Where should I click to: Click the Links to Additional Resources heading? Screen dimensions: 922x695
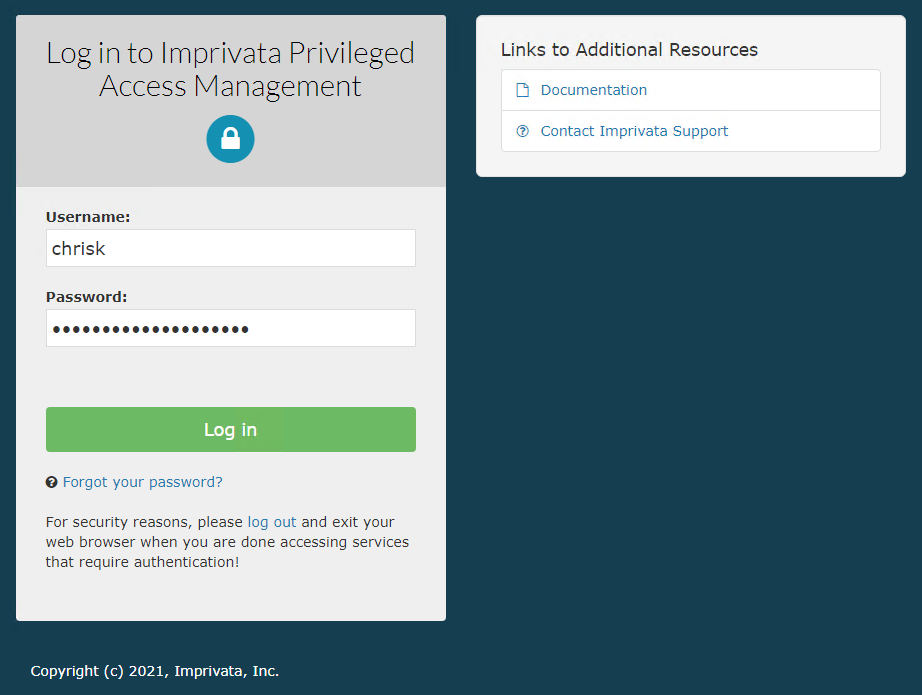[629, 48]
